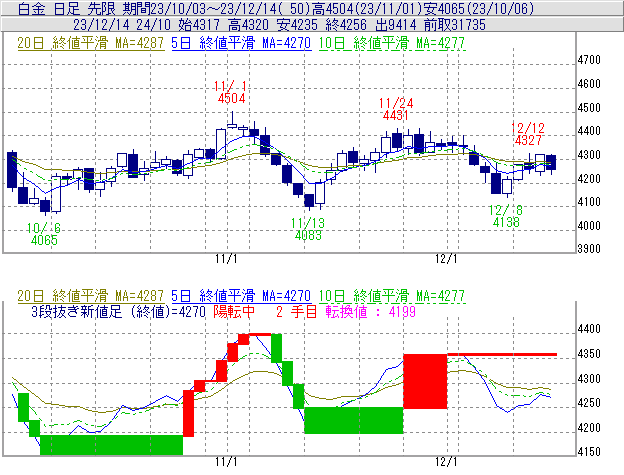Click the 20日 終値平滑 MA=4287 legend in lower chart
The width and height of the screenshot is (624, 475).
coord(91,296)
